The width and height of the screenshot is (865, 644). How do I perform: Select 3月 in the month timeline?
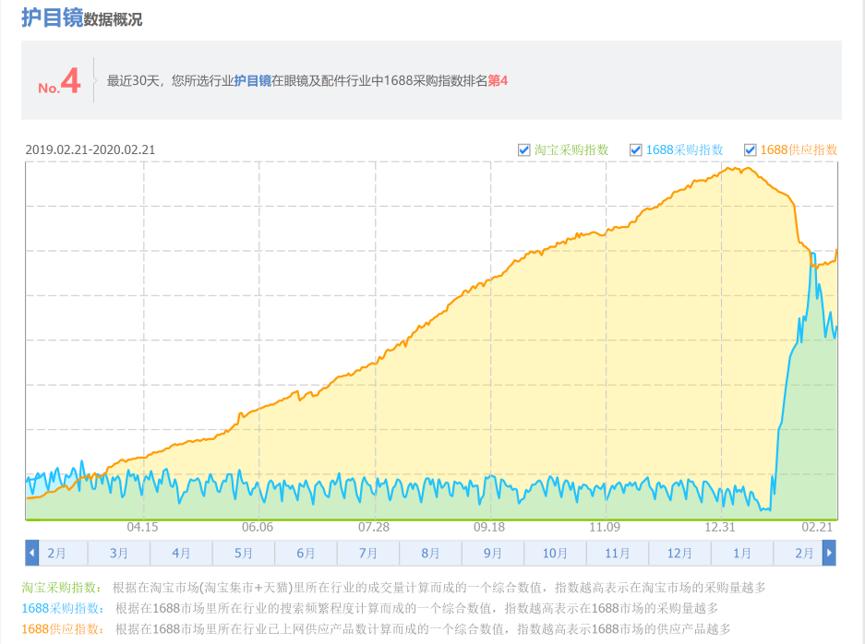click(119, 553)
